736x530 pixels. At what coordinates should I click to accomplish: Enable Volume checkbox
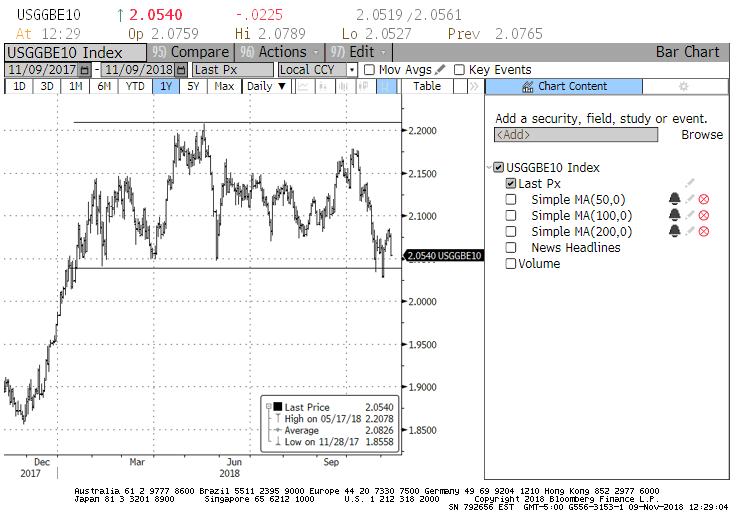pyautogui.click(x=511, y=263)
